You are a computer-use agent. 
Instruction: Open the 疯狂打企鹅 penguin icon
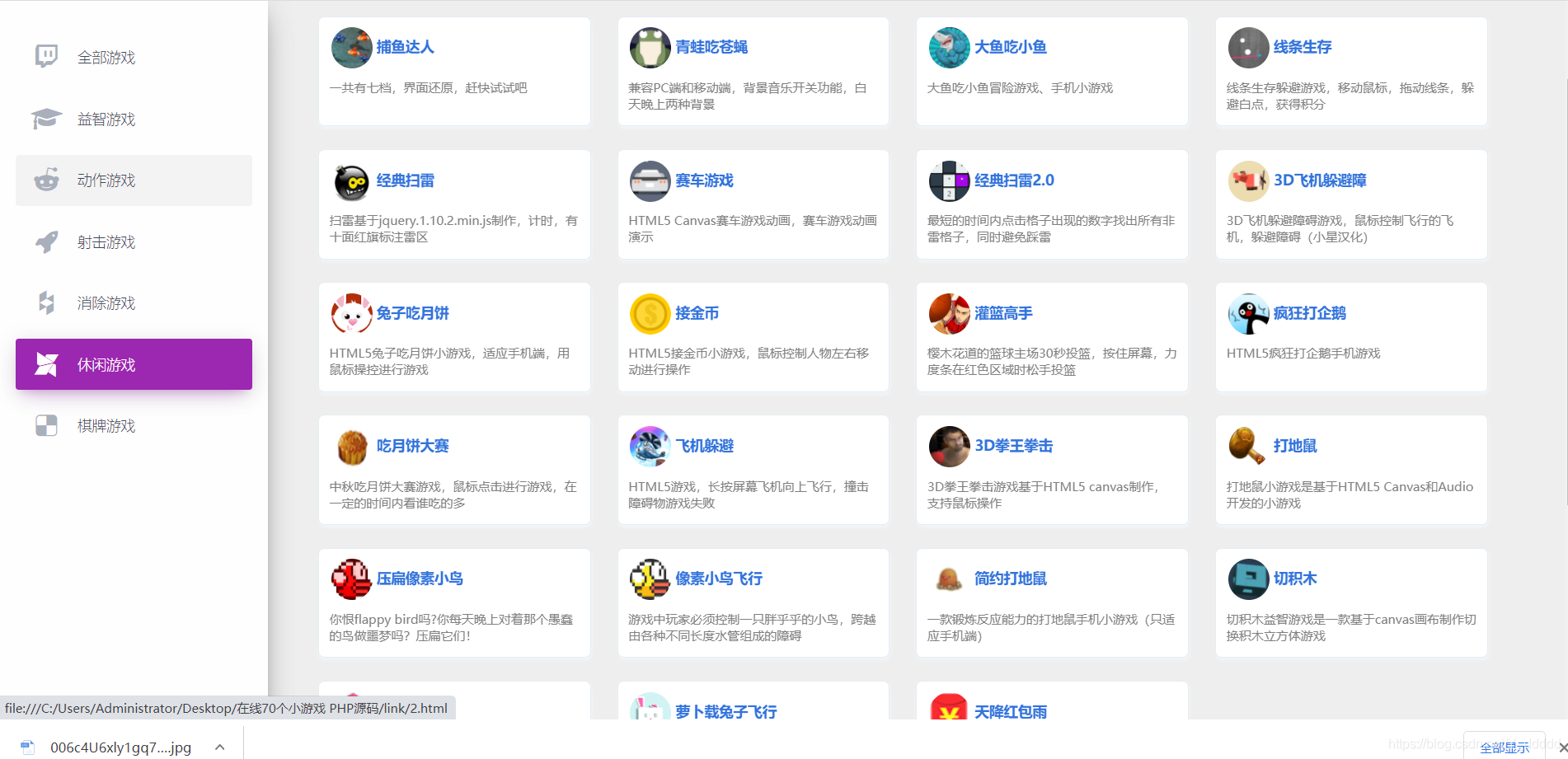pyautogui.click(x=1249, y=314)
